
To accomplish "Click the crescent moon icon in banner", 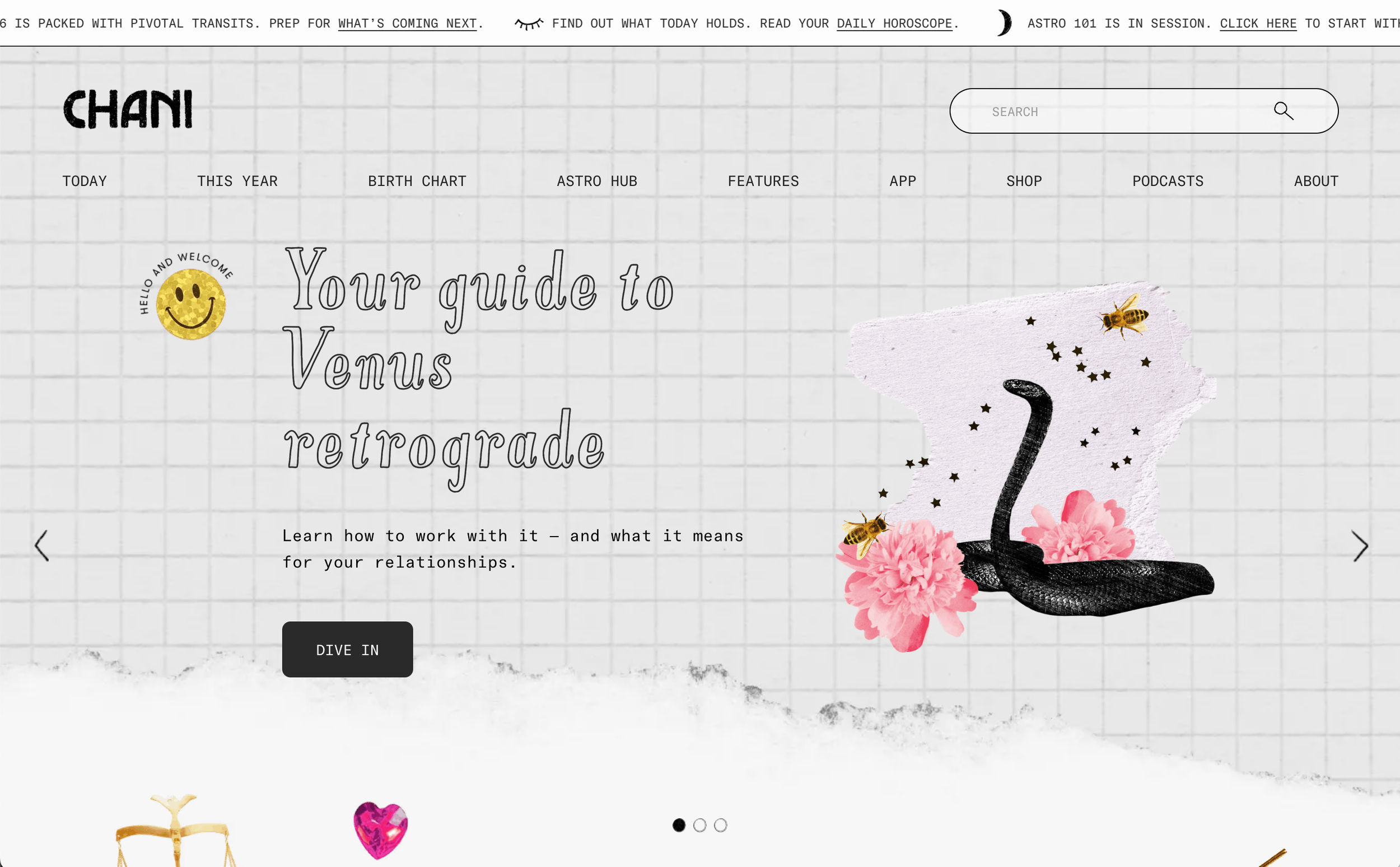I will tap(1005, 23).
